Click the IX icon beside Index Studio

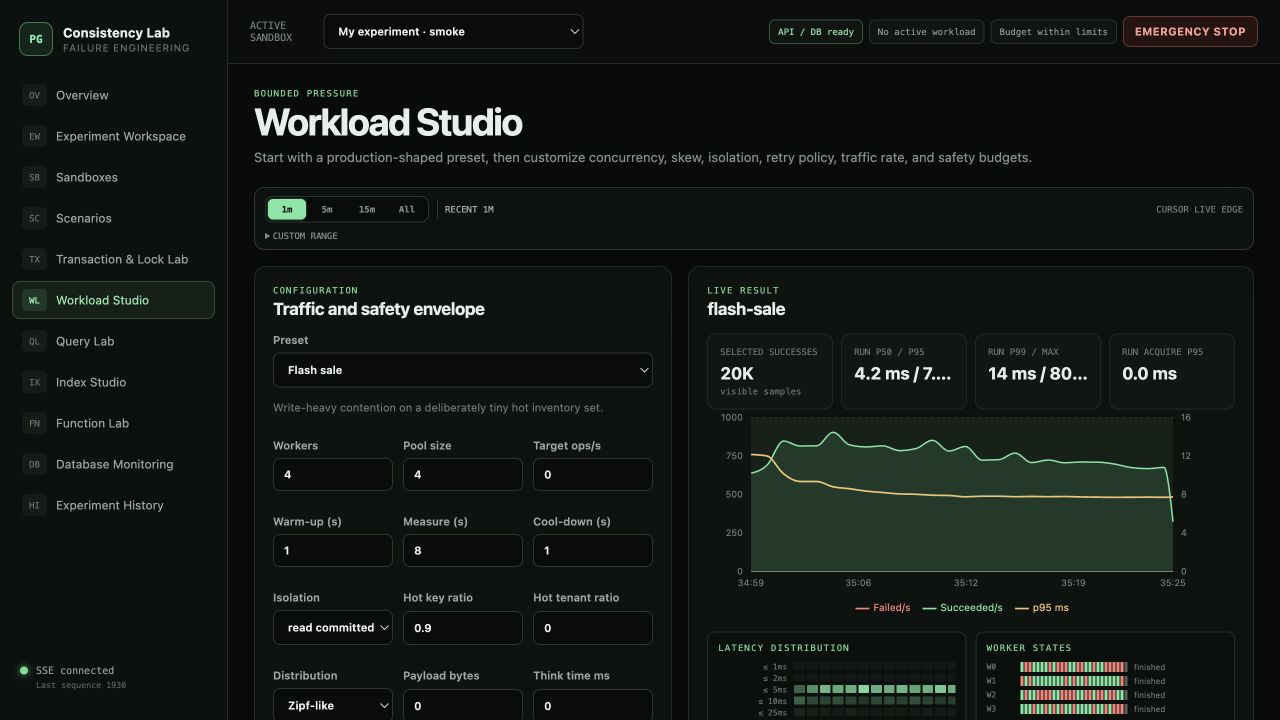[x=35, y=382]
